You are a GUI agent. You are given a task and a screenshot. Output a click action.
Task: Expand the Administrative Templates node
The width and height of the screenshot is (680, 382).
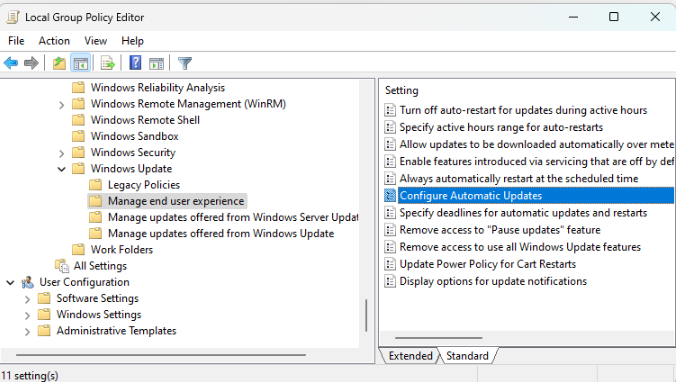27,332
